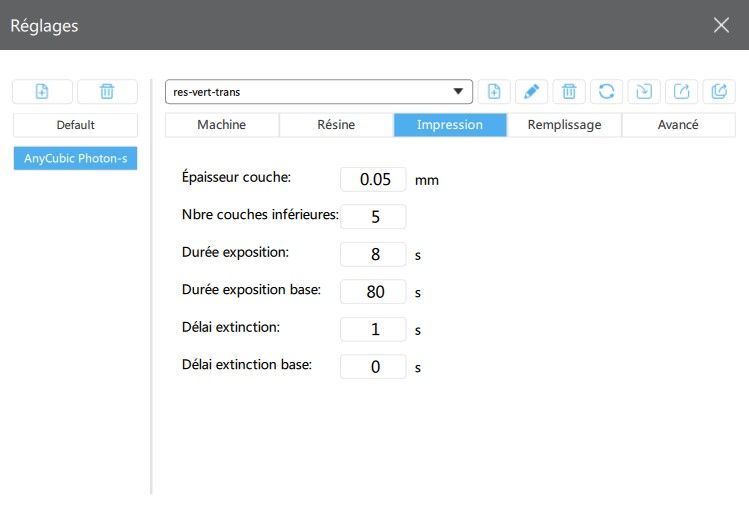Delete res-vert-trans profile with the trash icon
This screenshot has height=524, width=749.
569,91
